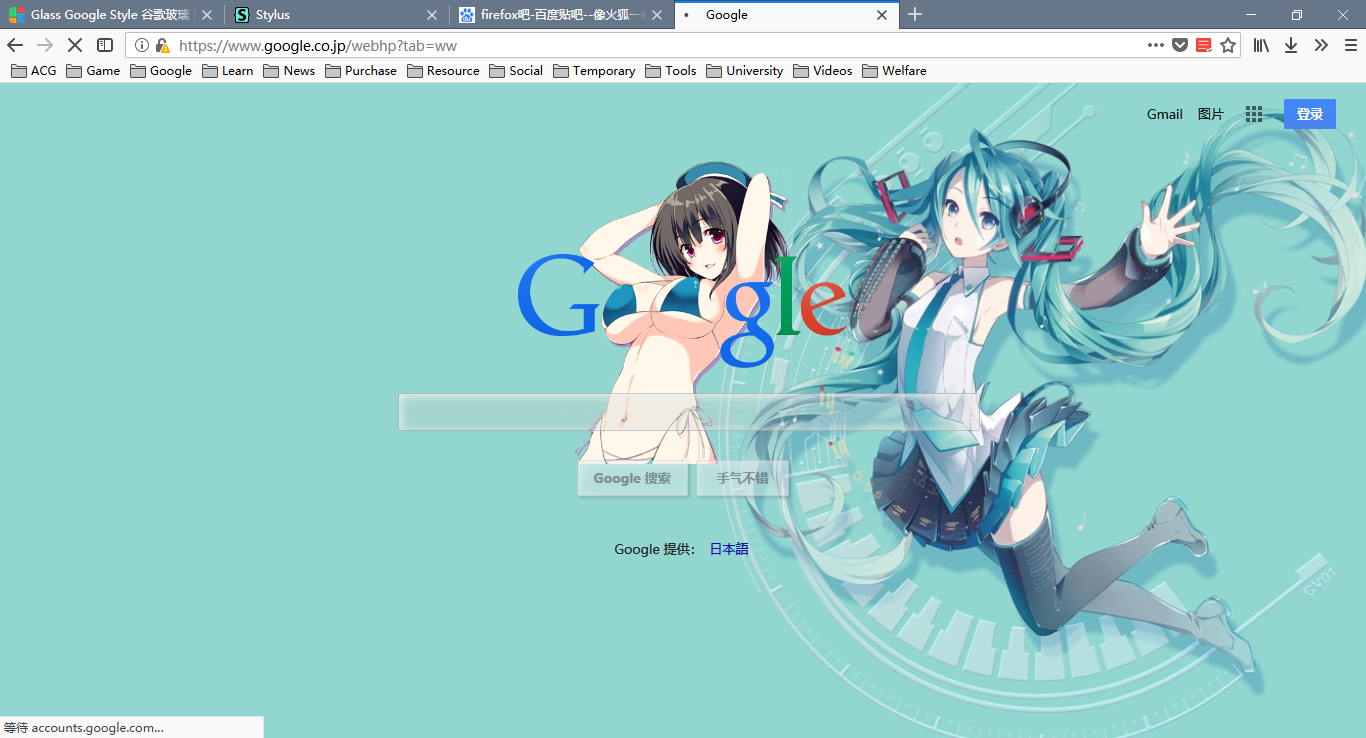Show site information via the circled i icon

pyautogui.click(x=142, y=45)
